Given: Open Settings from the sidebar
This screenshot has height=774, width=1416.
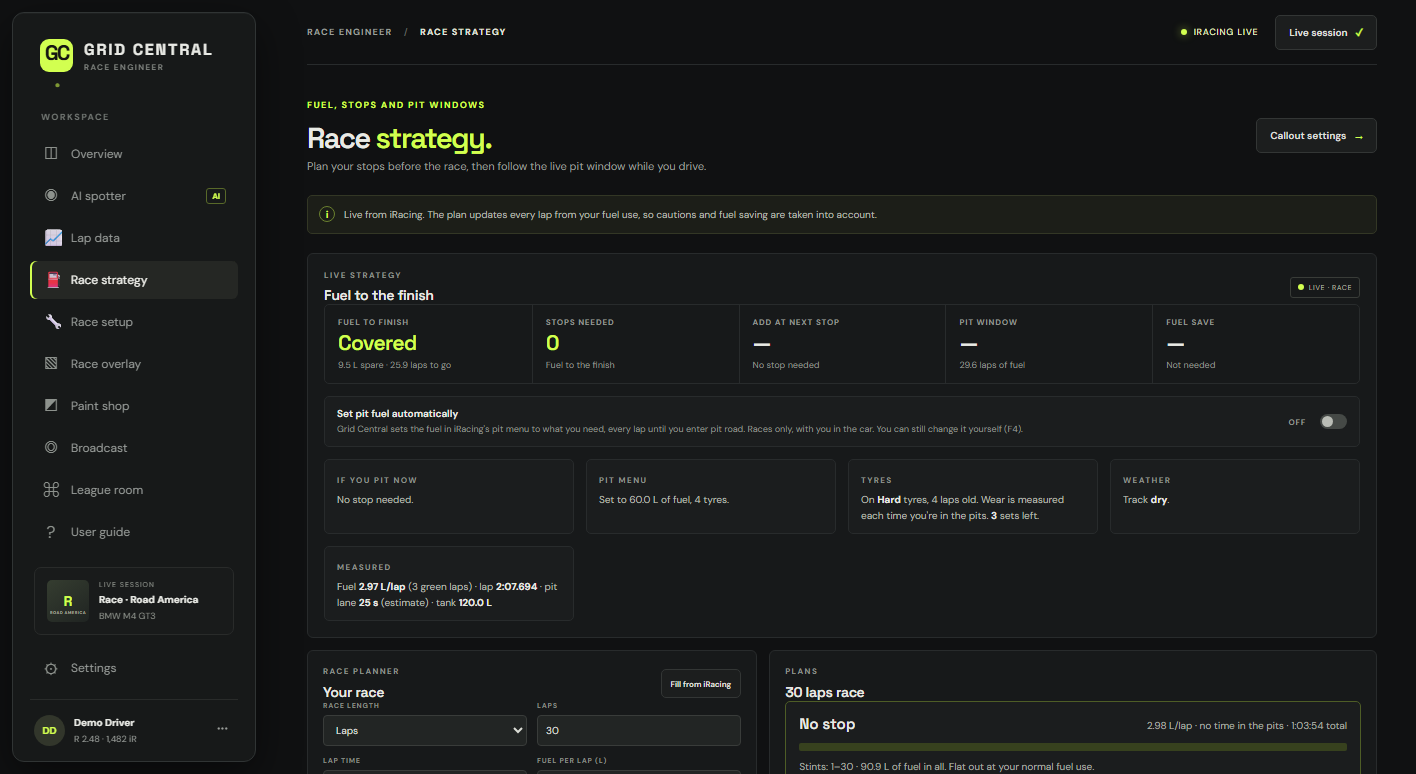Looking at the screenshot, I should (134, 668).
